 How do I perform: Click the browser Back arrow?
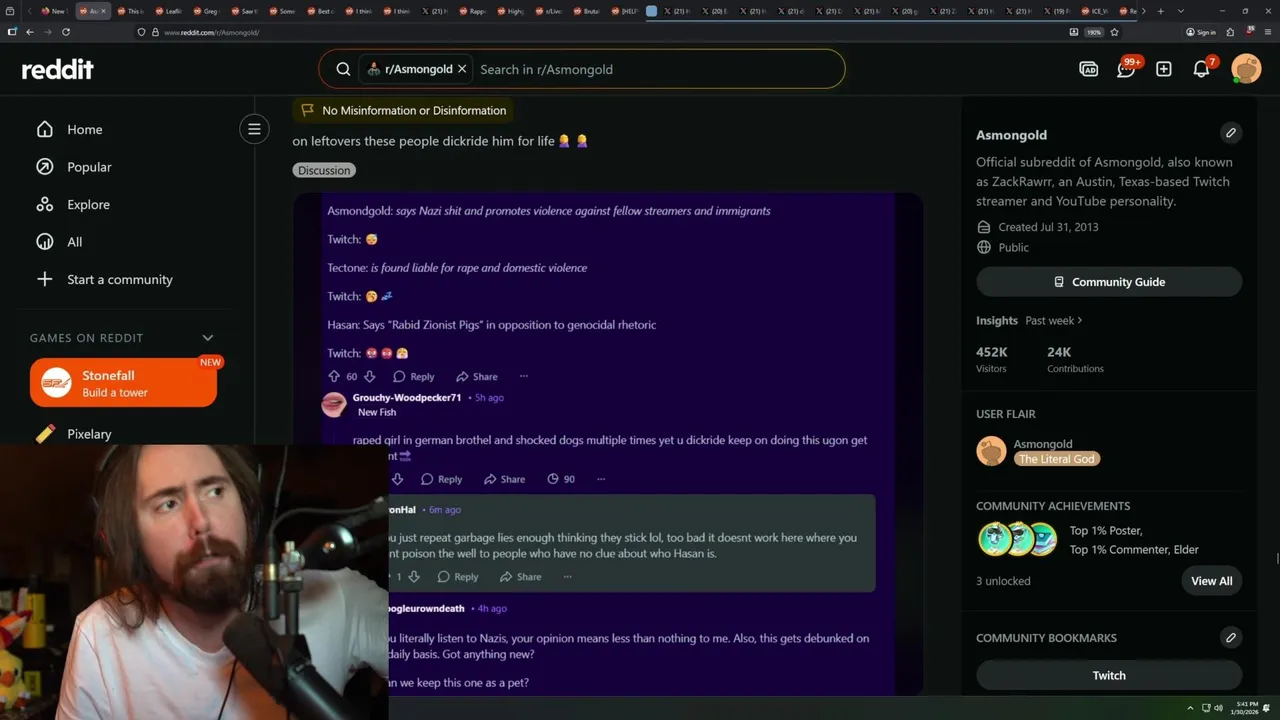[x=30, y=32]
